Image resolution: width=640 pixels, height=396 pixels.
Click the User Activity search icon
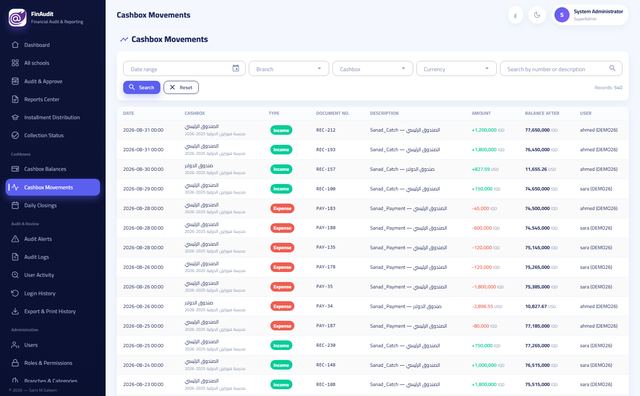(15, 275)
